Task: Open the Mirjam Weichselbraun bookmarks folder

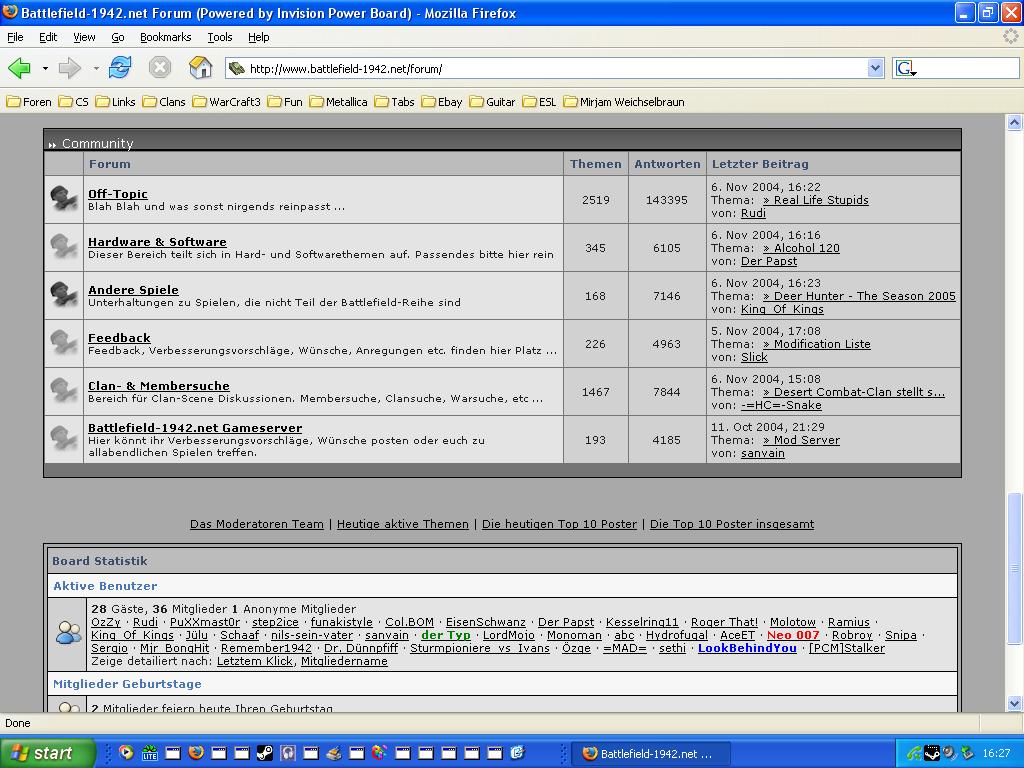Action: (x=624, y=102)
